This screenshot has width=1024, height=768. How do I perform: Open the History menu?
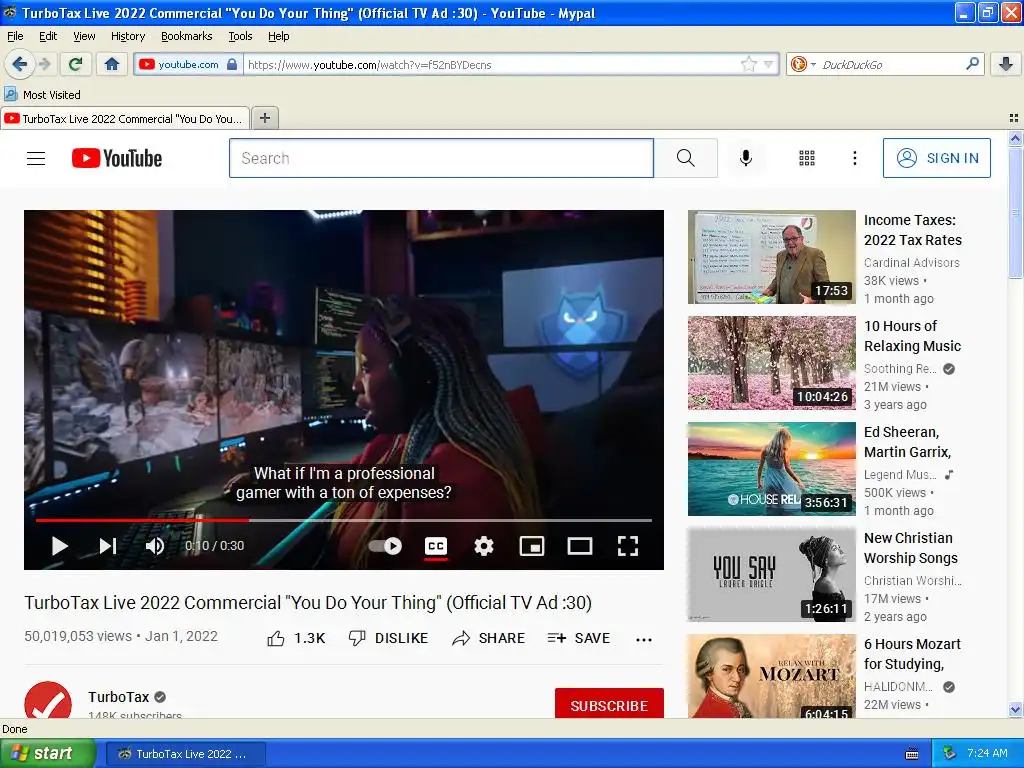click(x=128, y=36)
